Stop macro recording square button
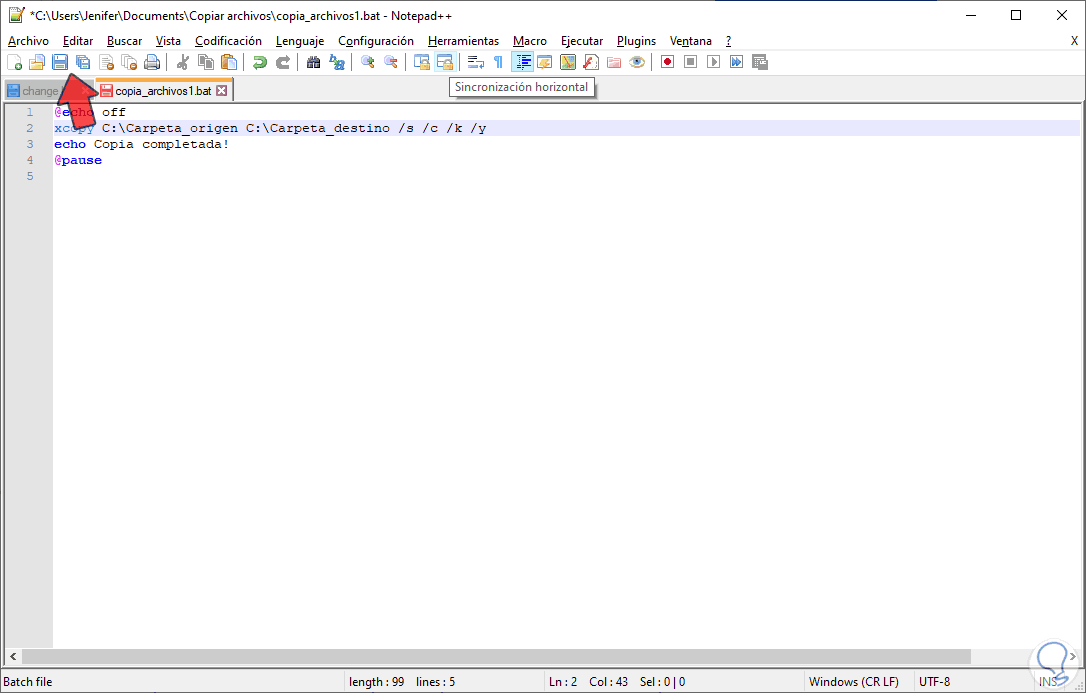This screenshot has height=693, width=1086. (x=691, y=62)
